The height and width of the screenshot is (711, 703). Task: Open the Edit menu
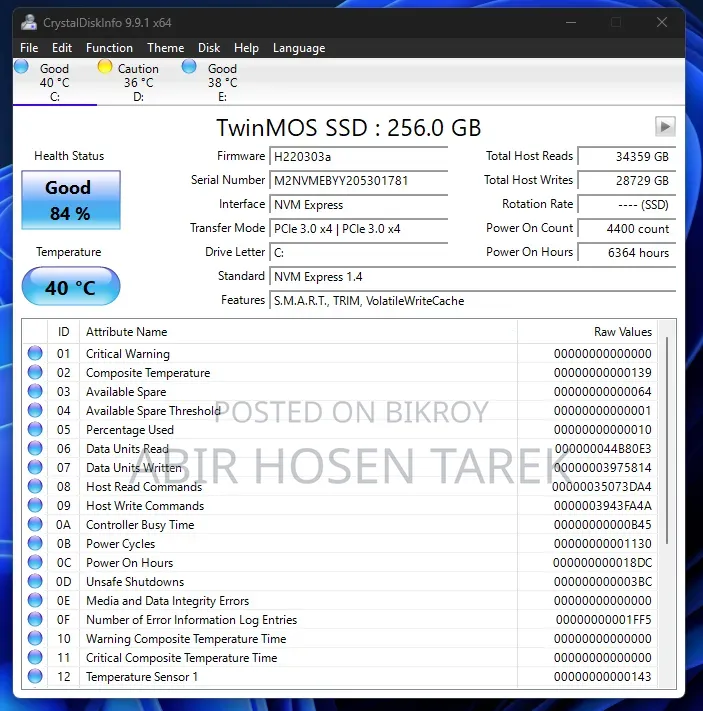tap(62, 48)
